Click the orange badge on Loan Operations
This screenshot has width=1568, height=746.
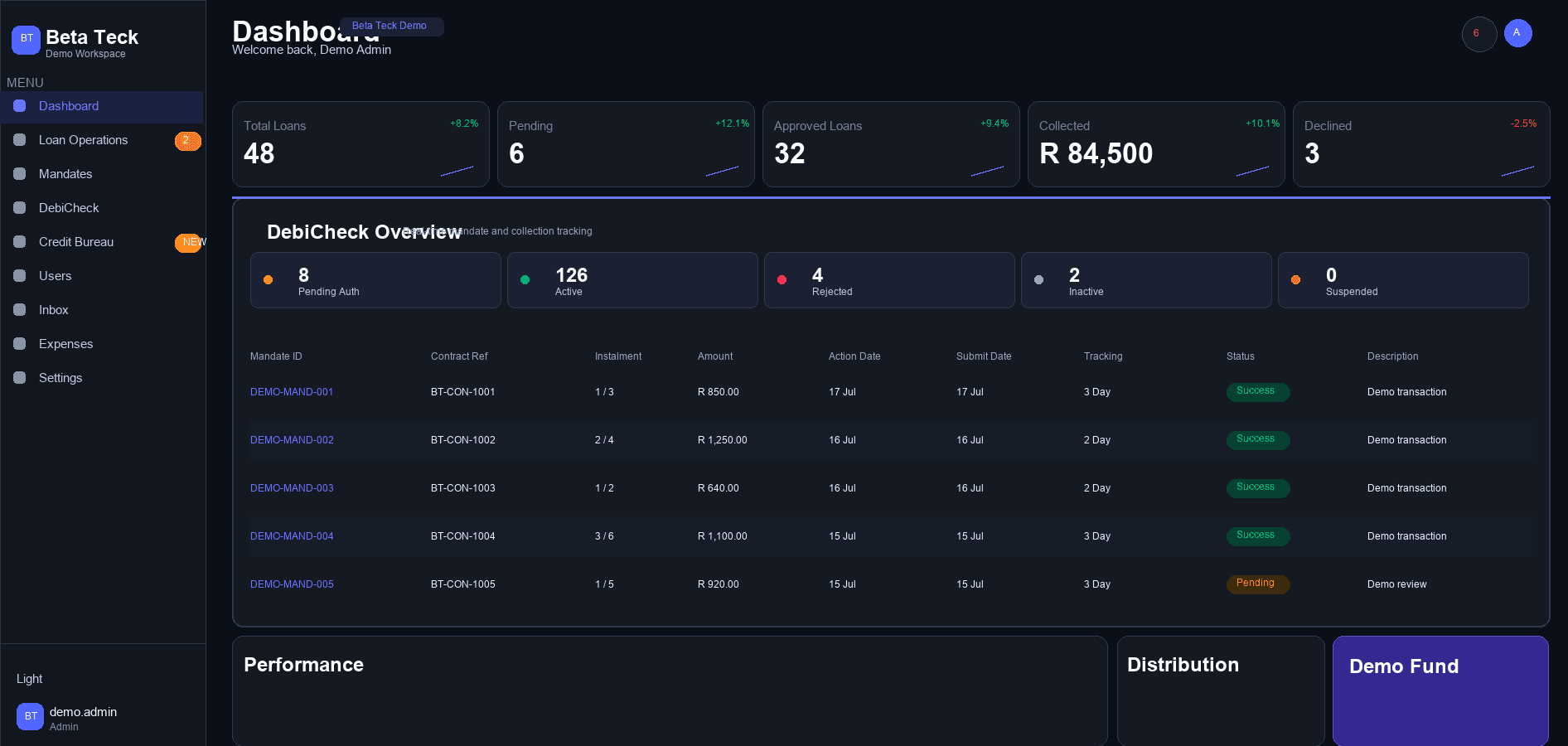point(187,141)
